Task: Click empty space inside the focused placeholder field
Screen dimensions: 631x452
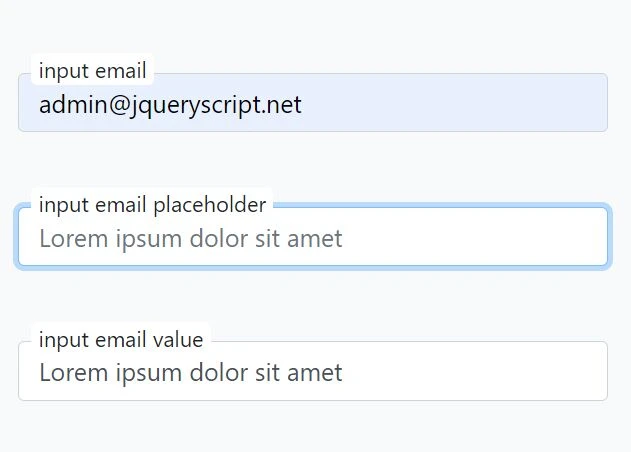Action: coord(480,238)
